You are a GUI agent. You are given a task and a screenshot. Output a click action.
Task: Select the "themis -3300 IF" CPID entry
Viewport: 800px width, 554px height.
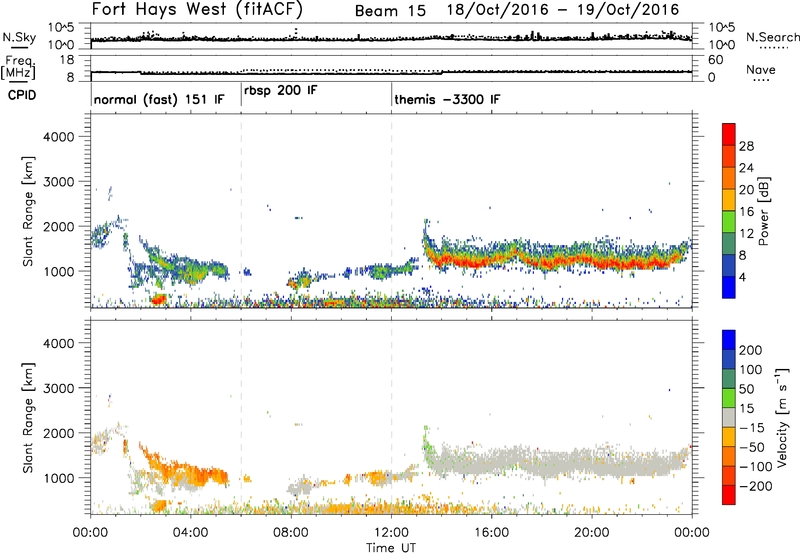click(x=447, y=99)
